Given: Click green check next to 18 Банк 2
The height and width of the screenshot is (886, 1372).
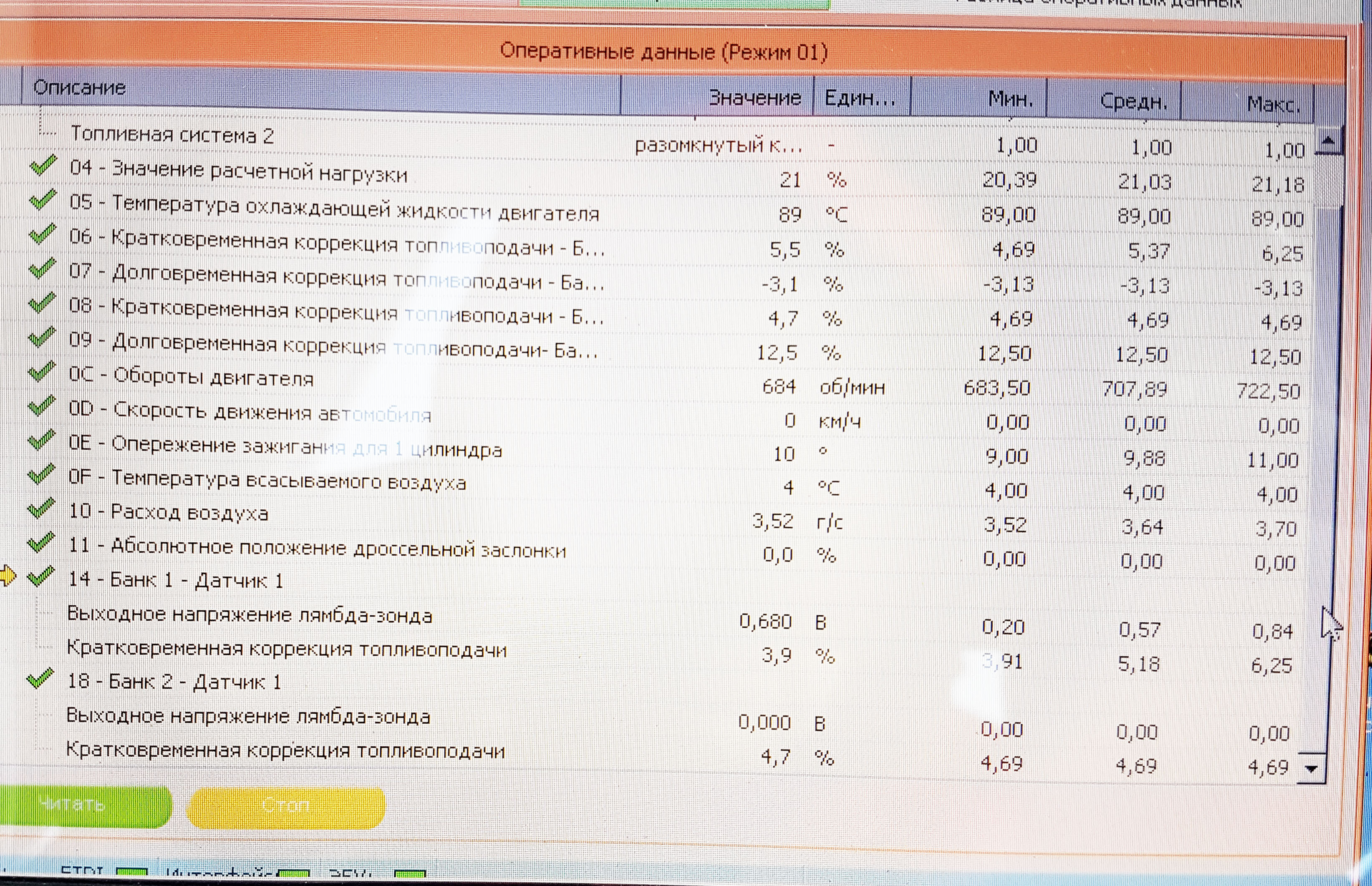Looking at the screenshot, I should click(40, 679).
